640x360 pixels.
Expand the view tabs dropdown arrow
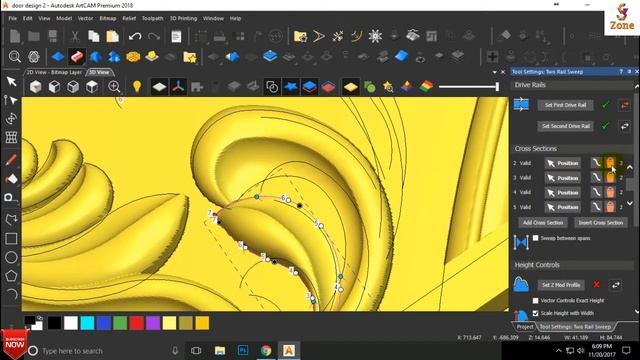tap(495, 72)
